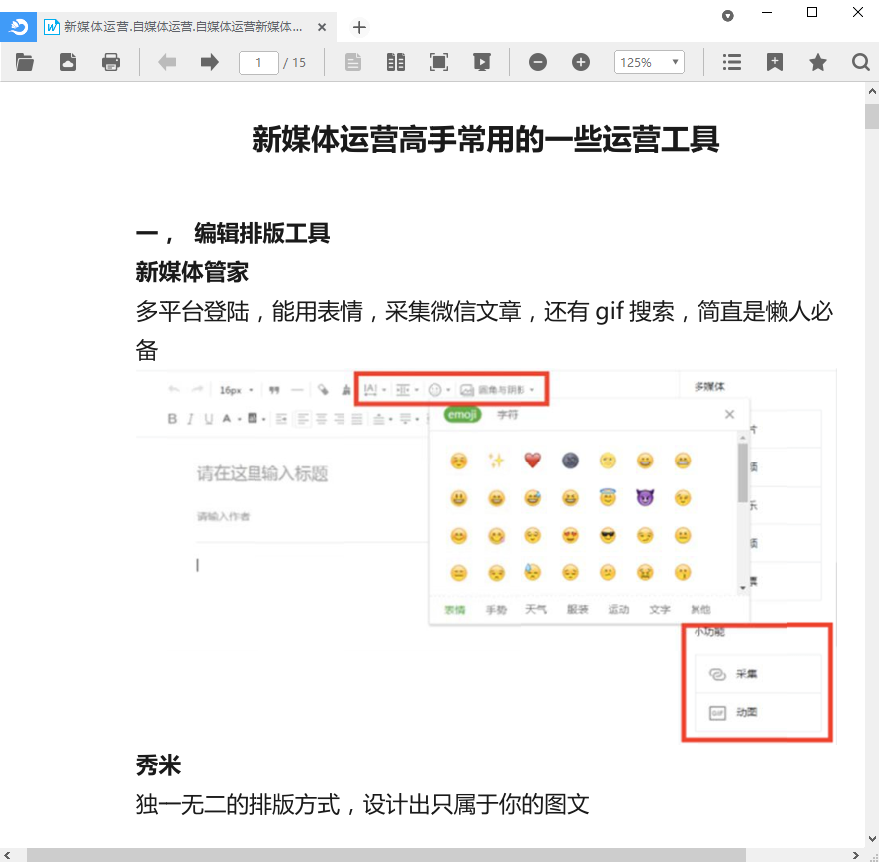The image size is (879, 862).
Task: Start slideshow presentation icon
Action: point(482,62)
